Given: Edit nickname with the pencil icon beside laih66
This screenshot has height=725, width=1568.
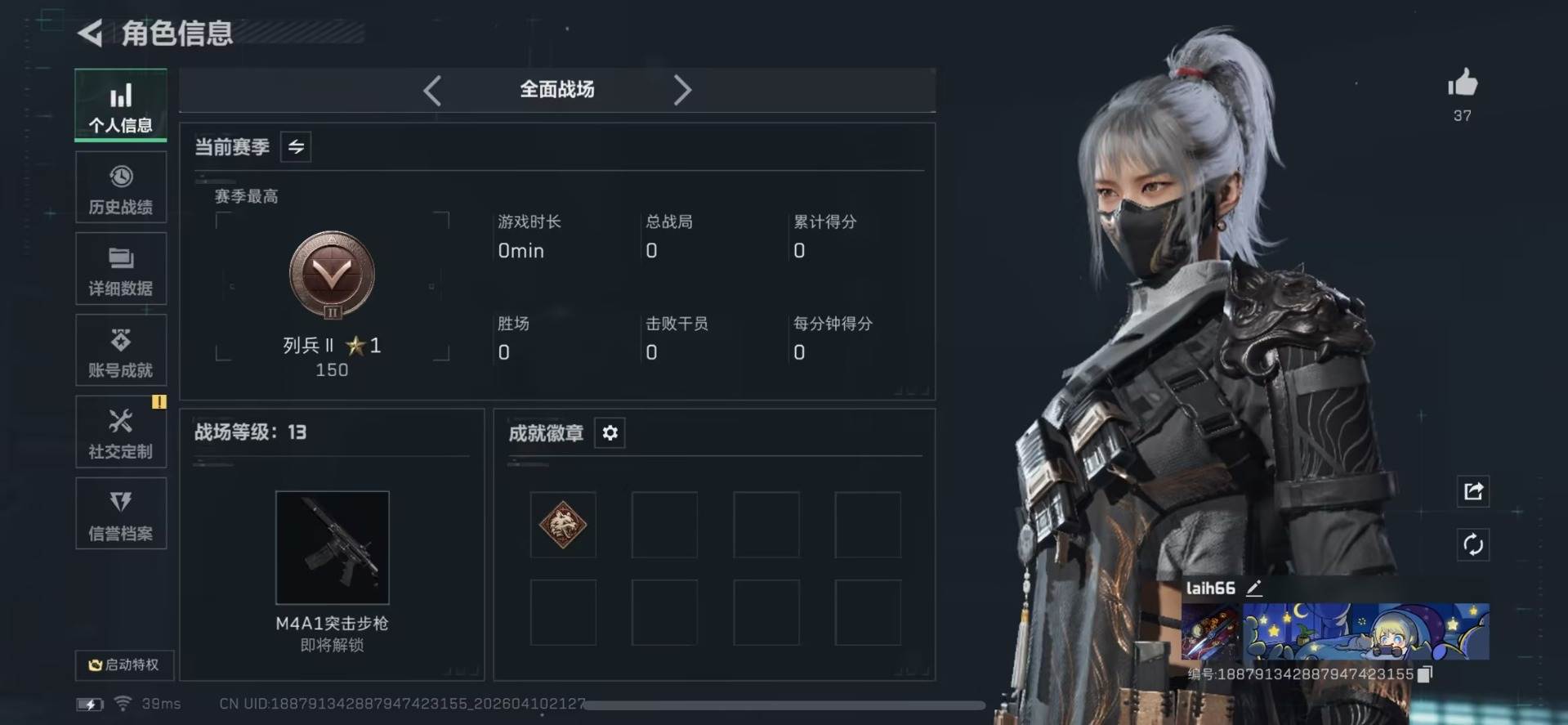Looking at the screenshot, I should point(1254,588).
